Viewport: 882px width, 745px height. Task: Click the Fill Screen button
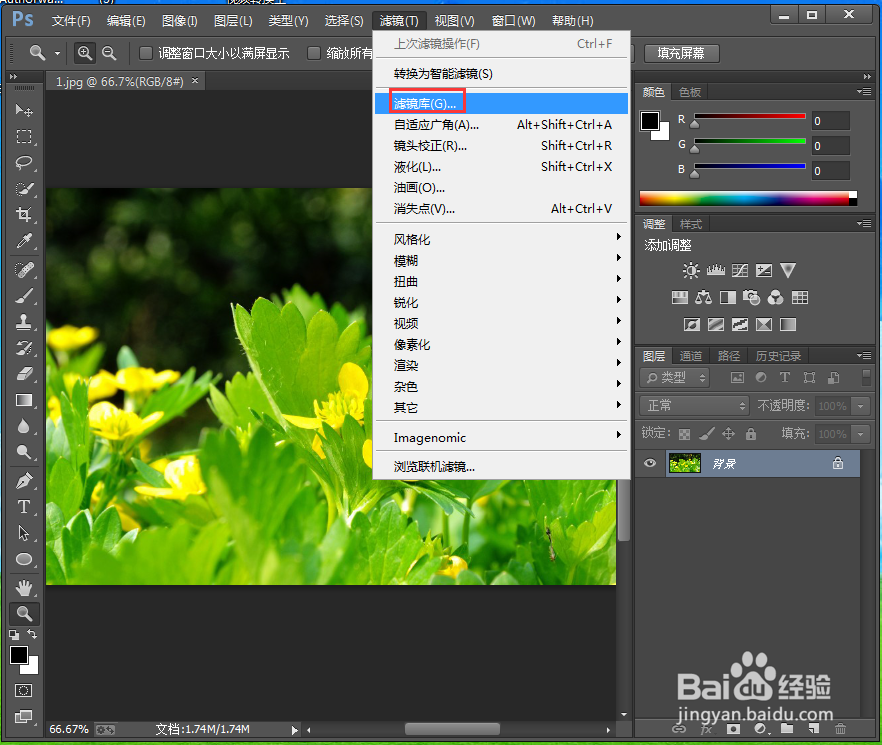click(x=681, y=53)
